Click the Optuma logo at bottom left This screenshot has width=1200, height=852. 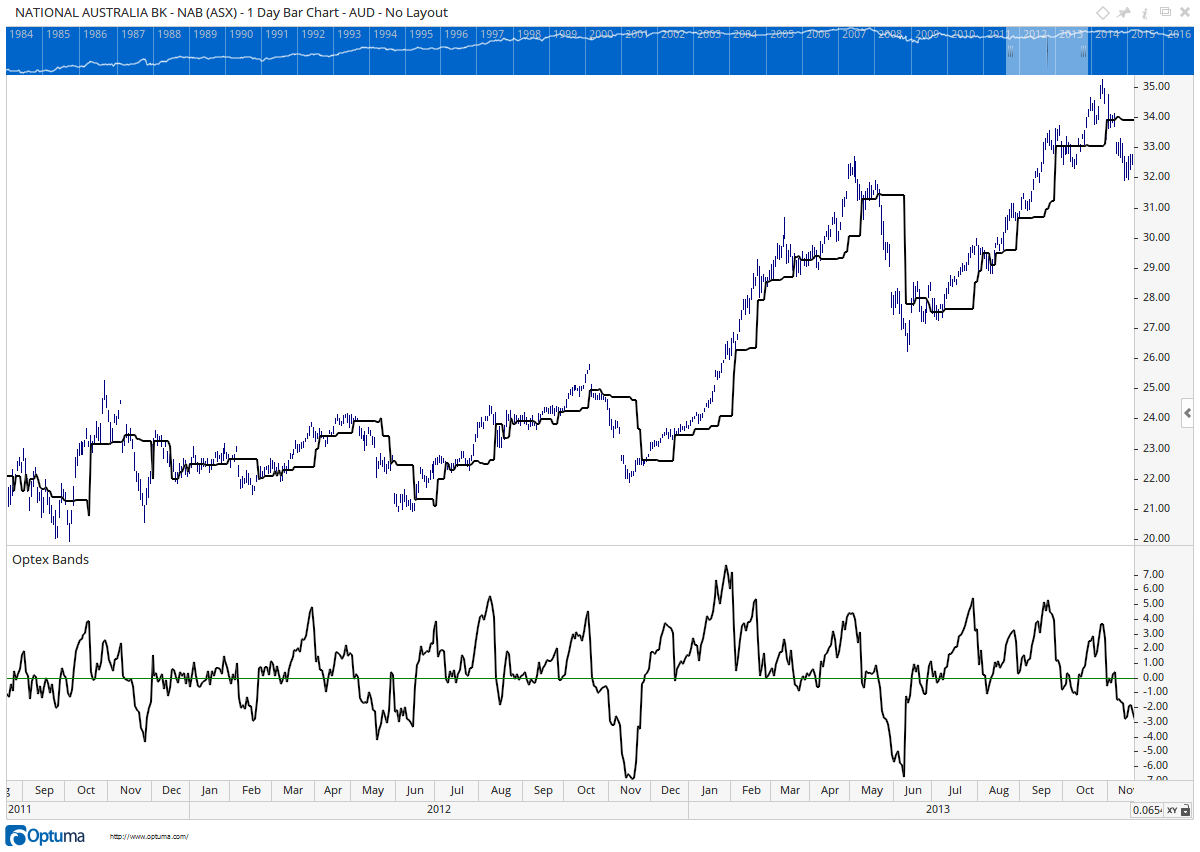42,835
